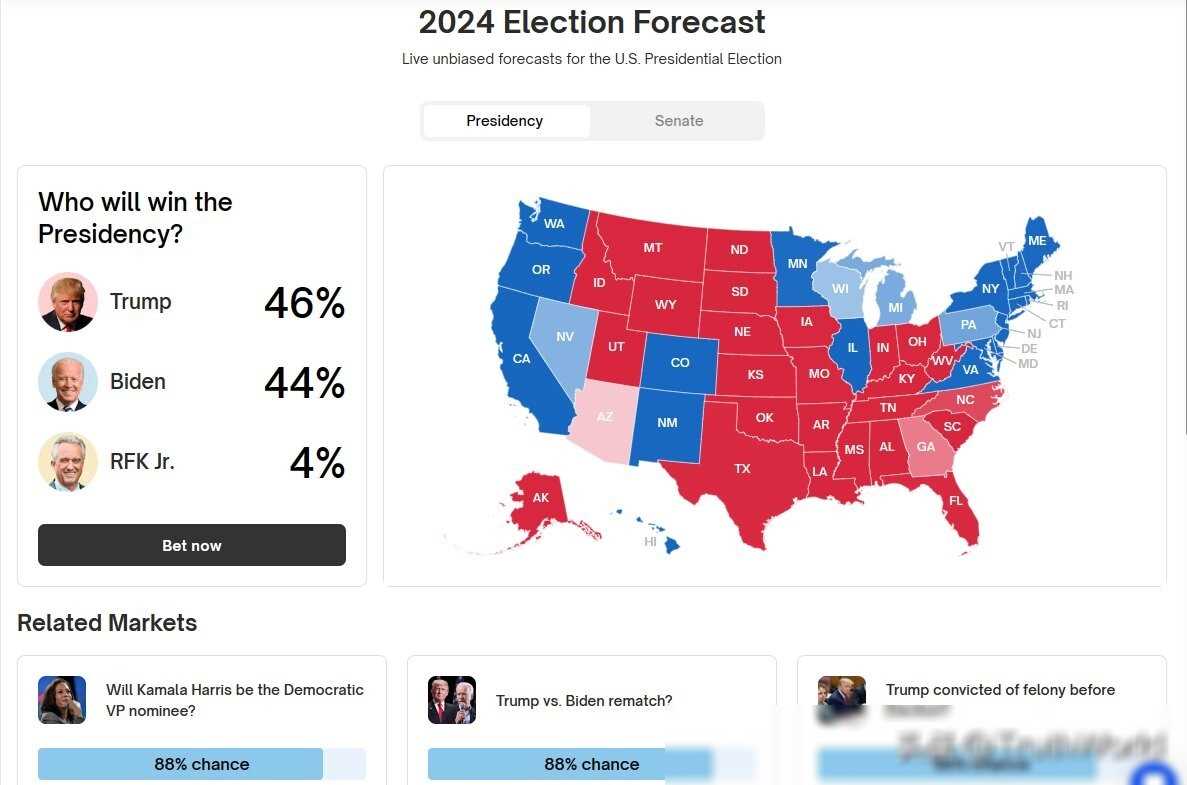Screen dimensions: 1187x785
Task: Click the Harris 88% chance bar
Action: click(201, 764)
